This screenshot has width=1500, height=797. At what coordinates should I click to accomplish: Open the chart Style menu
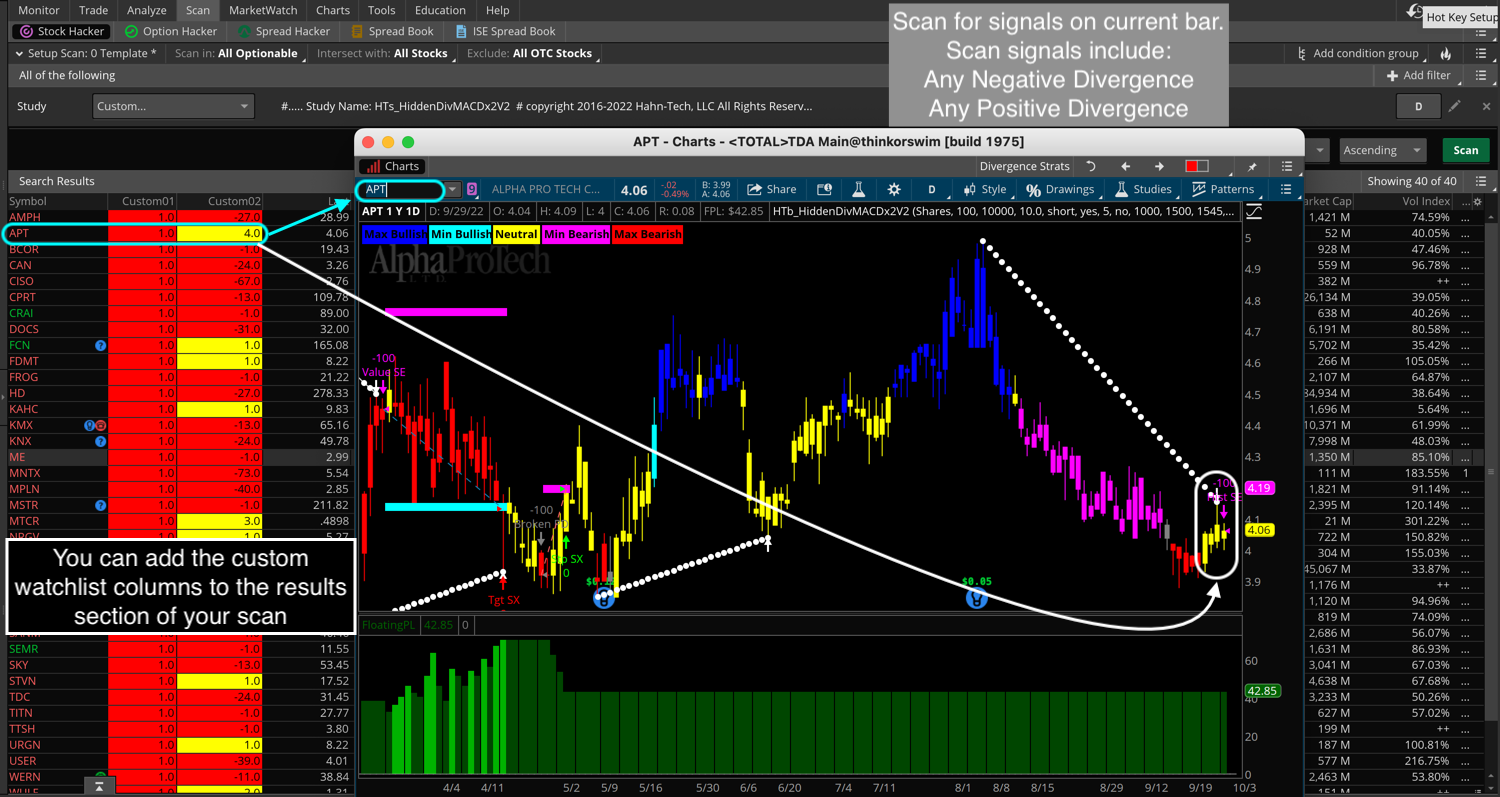pos(985,189)
